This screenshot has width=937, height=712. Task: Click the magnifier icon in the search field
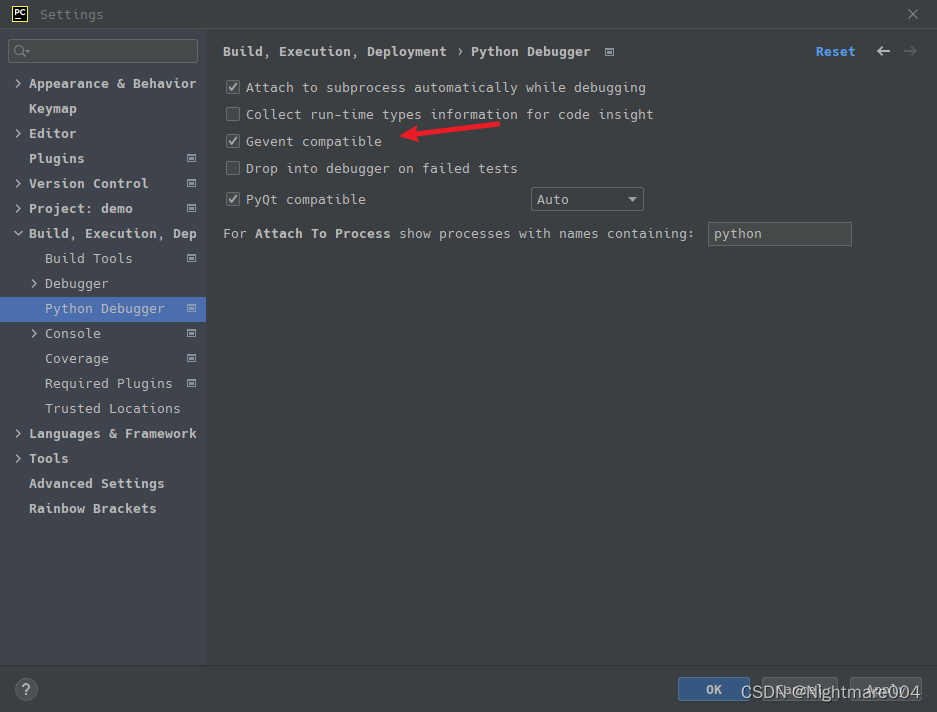click(x=20, y=50)
